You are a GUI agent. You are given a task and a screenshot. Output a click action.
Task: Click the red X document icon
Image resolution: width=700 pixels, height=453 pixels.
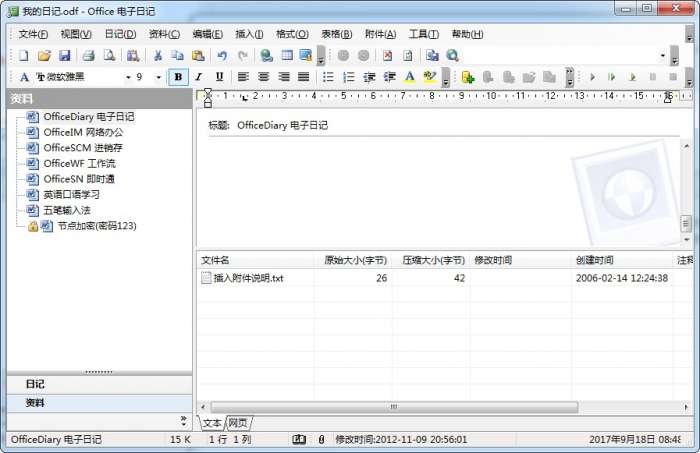(388, 56)
